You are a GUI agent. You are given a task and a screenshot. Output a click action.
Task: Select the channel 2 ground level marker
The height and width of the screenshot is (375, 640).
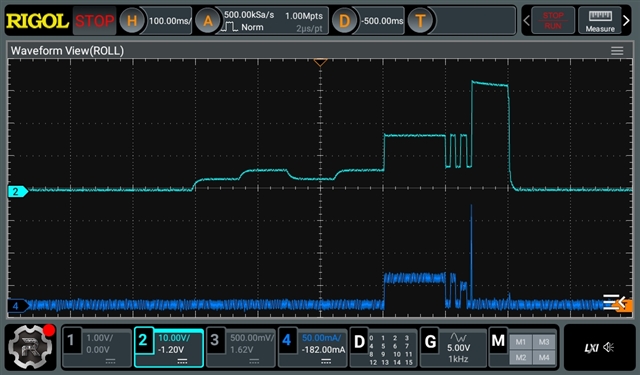pos(18,191)
